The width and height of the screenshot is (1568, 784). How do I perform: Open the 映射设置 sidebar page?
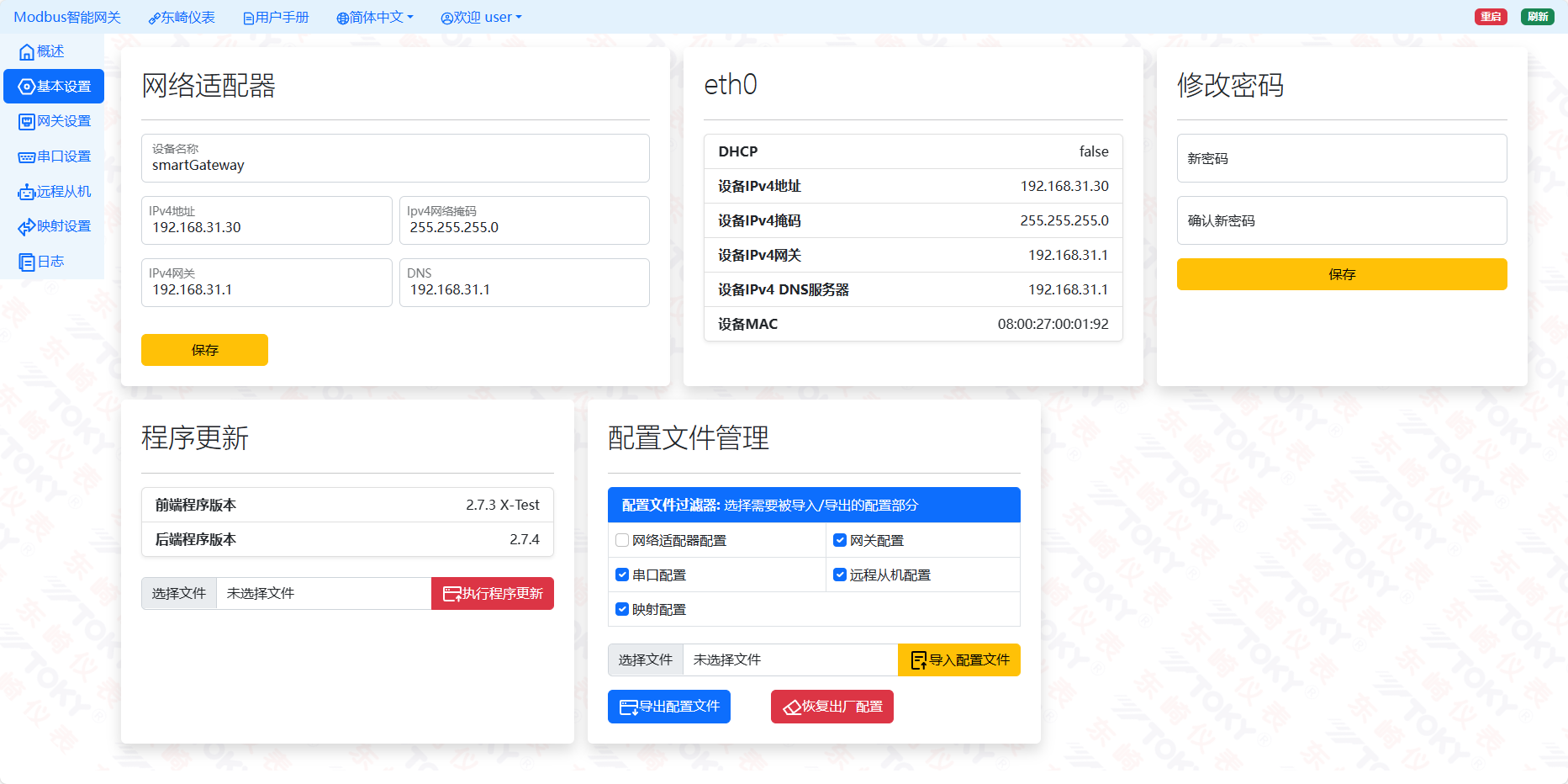[x=54, y=227]
